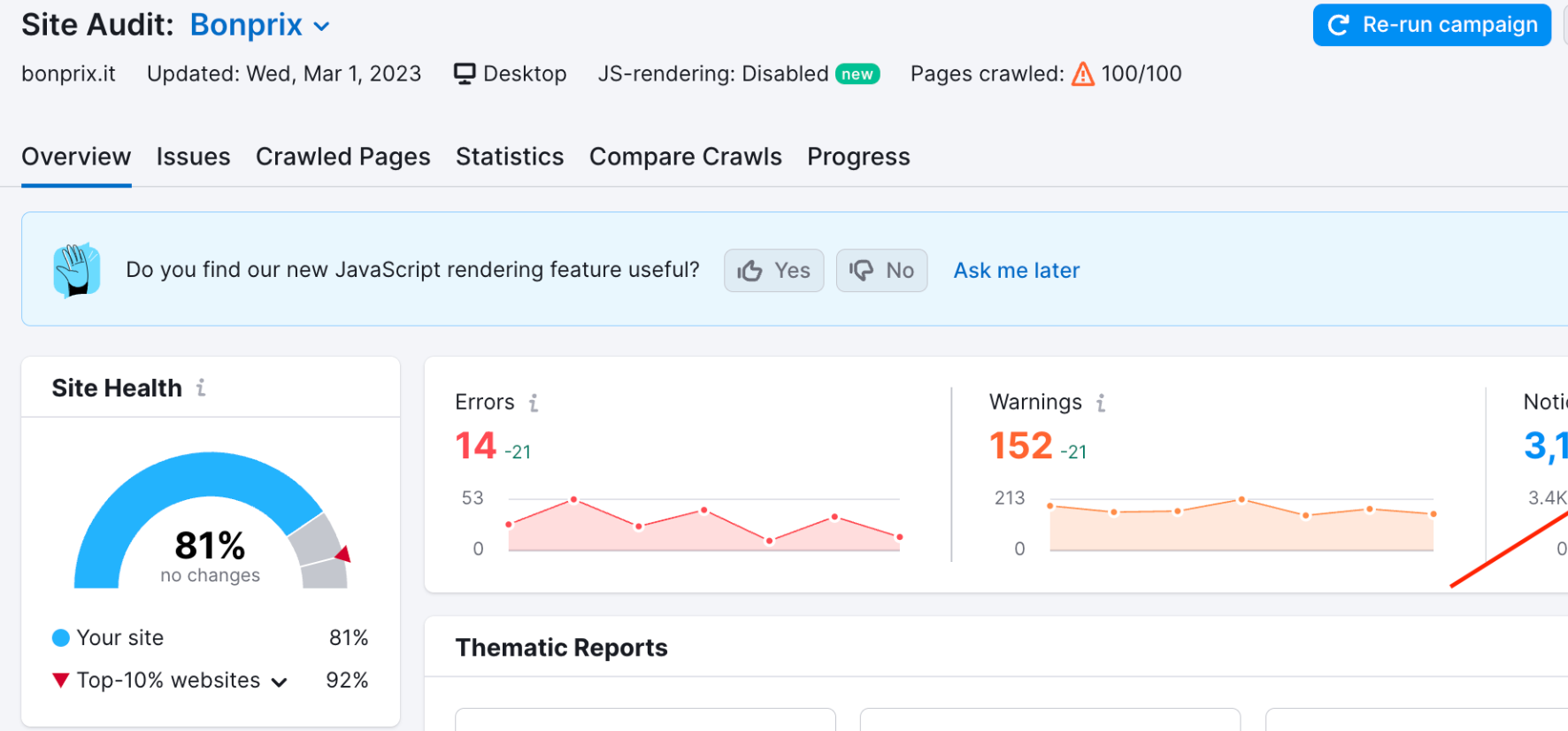The width and height of the screenshot is (1568, 731).
Task: Click the 14 errors count
Action: click(475, 446)
